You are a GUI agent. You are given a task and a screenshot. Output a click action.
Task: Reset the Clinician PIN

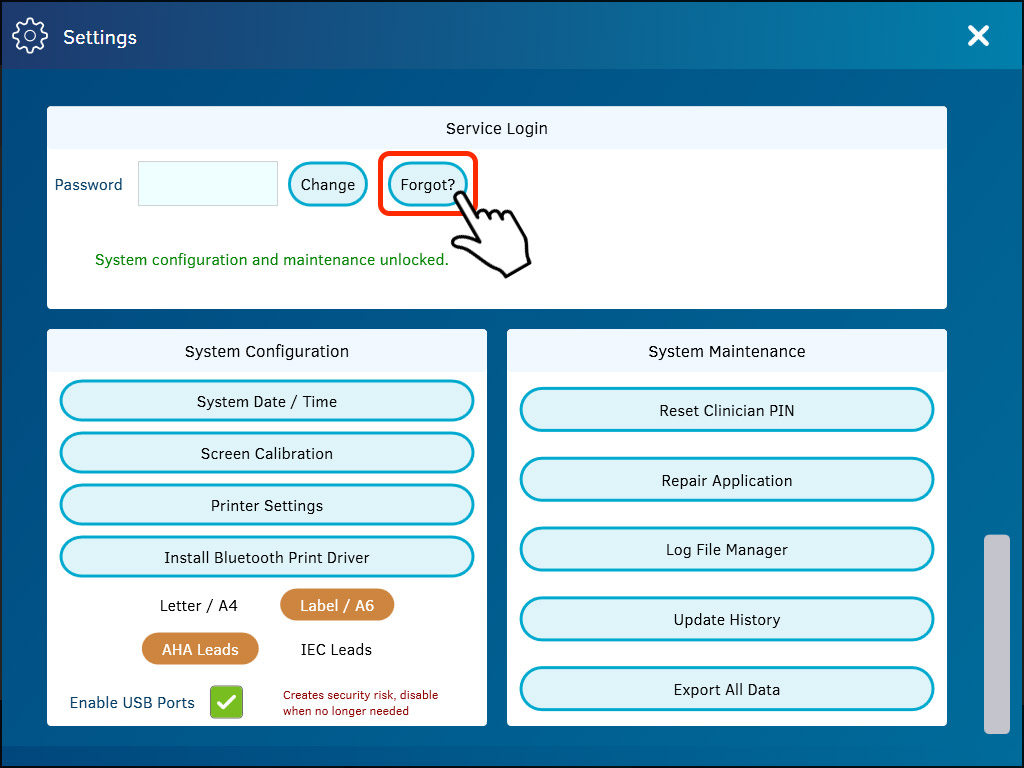pyautogui.click(x=726, y=409)
